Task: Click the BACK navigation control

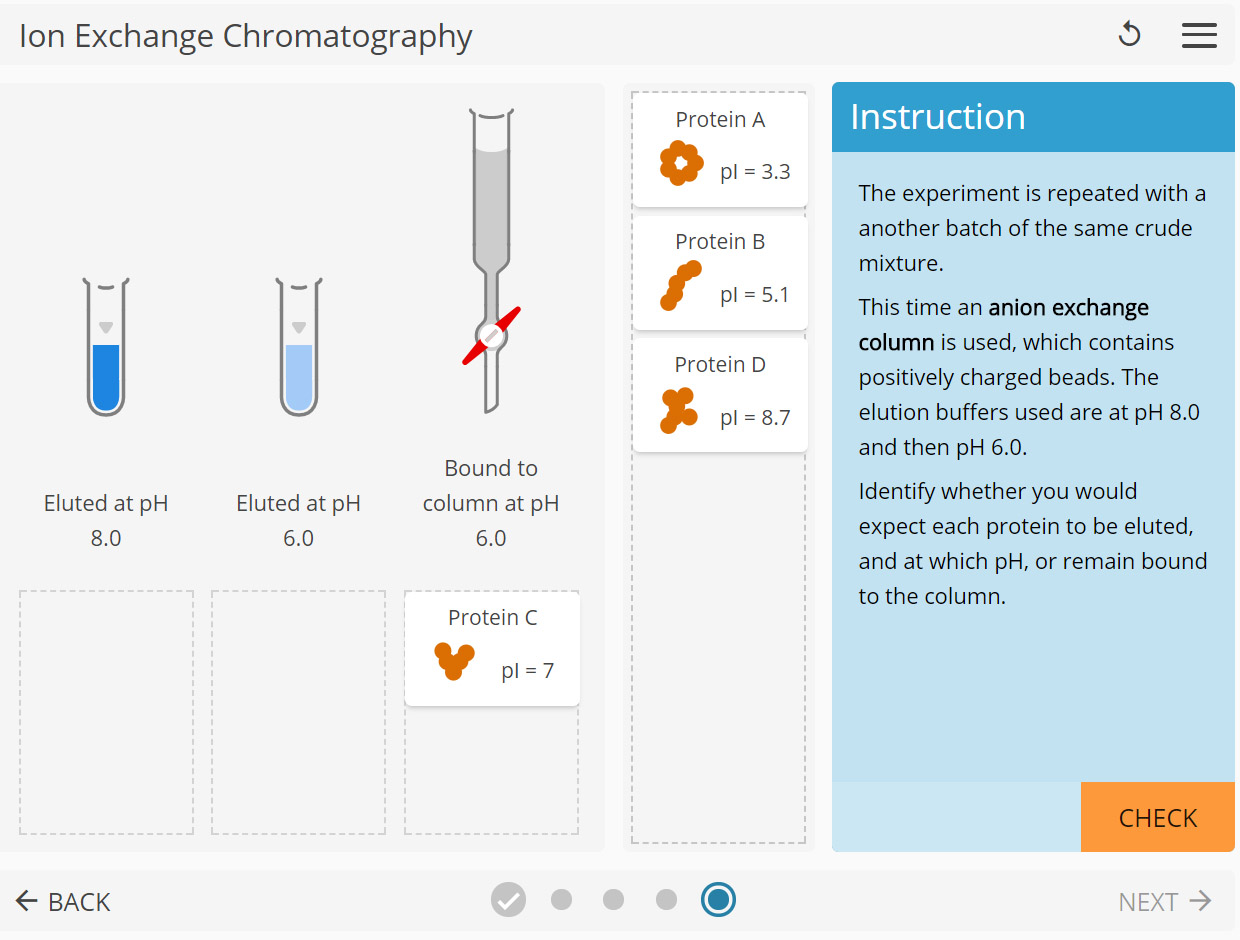Action: 62,901
